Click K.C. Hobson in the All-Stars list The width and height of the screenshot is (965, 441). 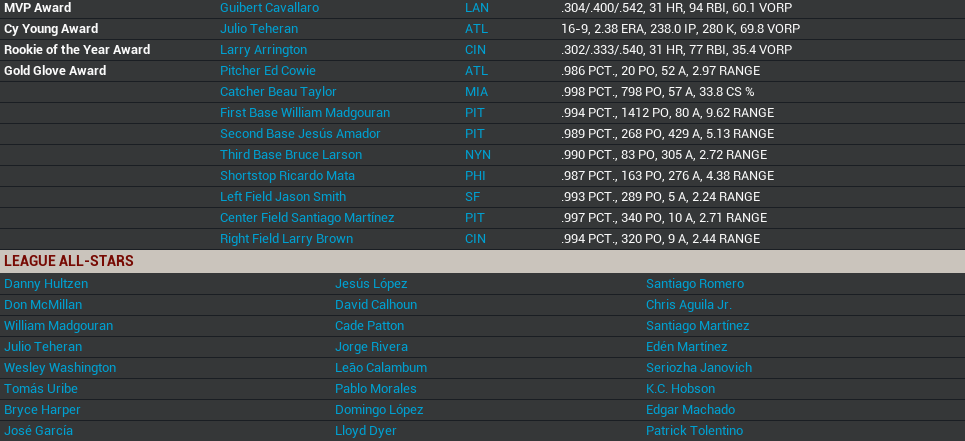click(680, 389)
